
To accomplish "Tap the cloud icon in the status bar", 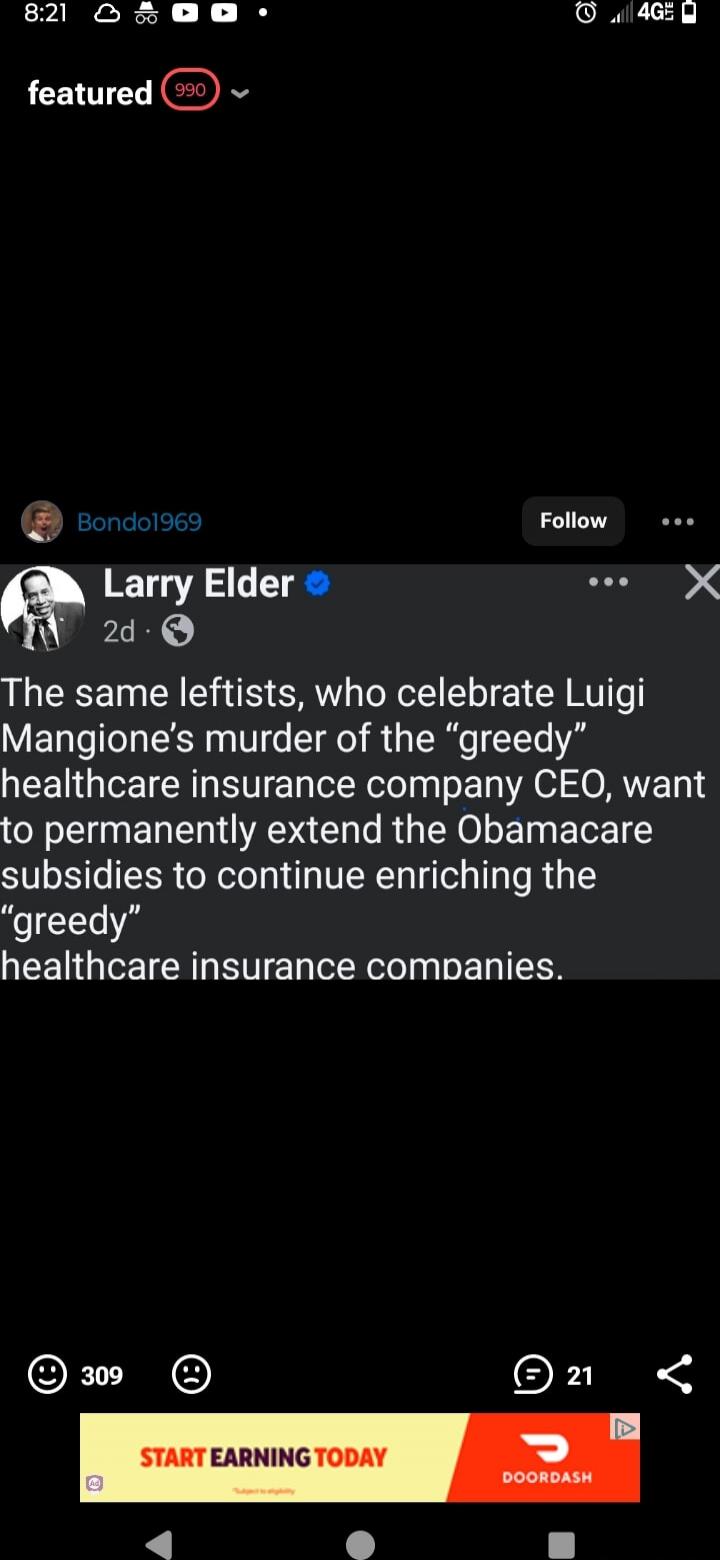I will 105,13.
